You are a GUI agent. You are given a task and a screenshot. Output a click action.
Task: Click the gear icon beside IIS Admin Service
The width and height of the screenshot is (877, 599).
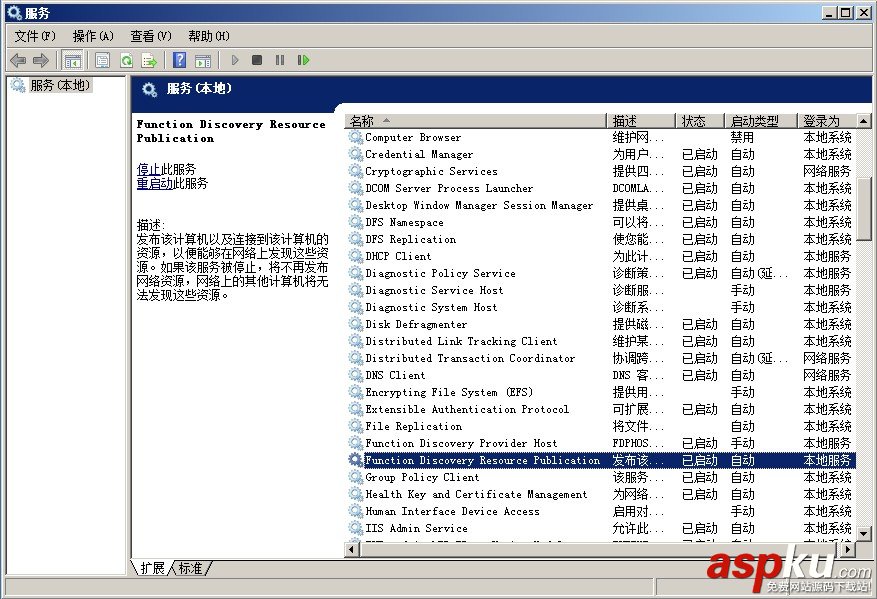pyautogui.click(x=356, y=528)
